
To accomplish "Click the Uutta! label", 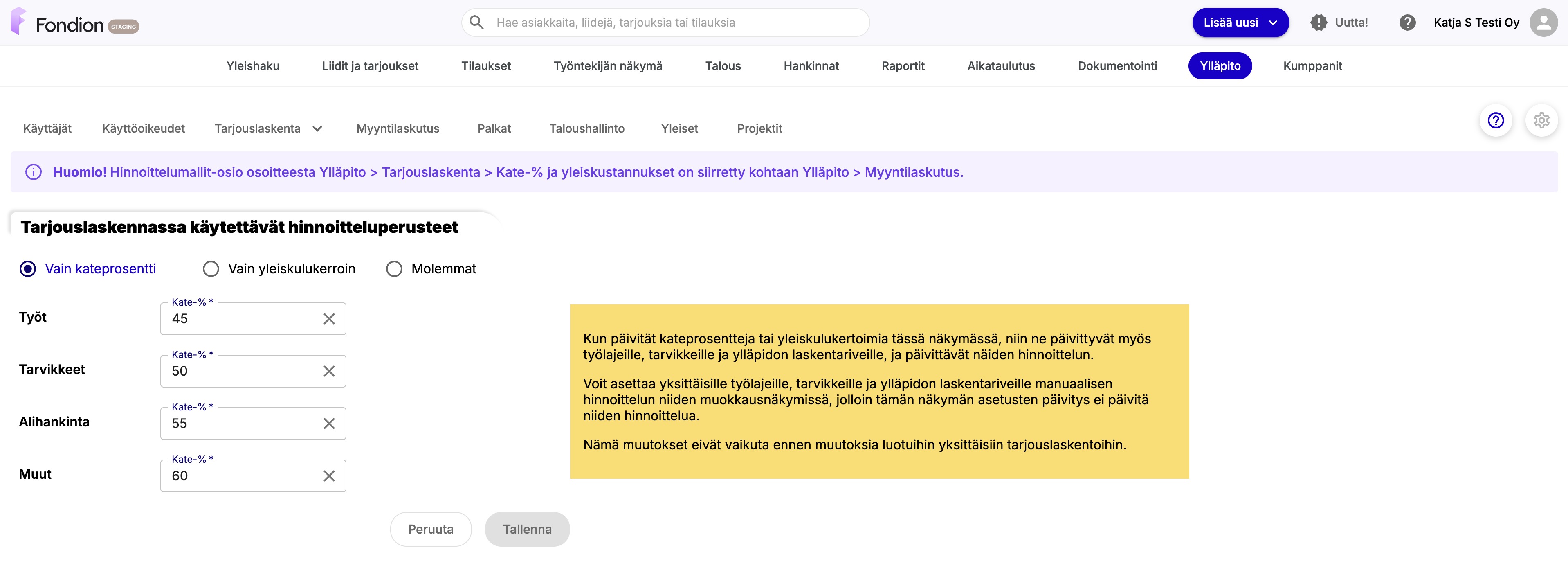I will [1351, 23].
